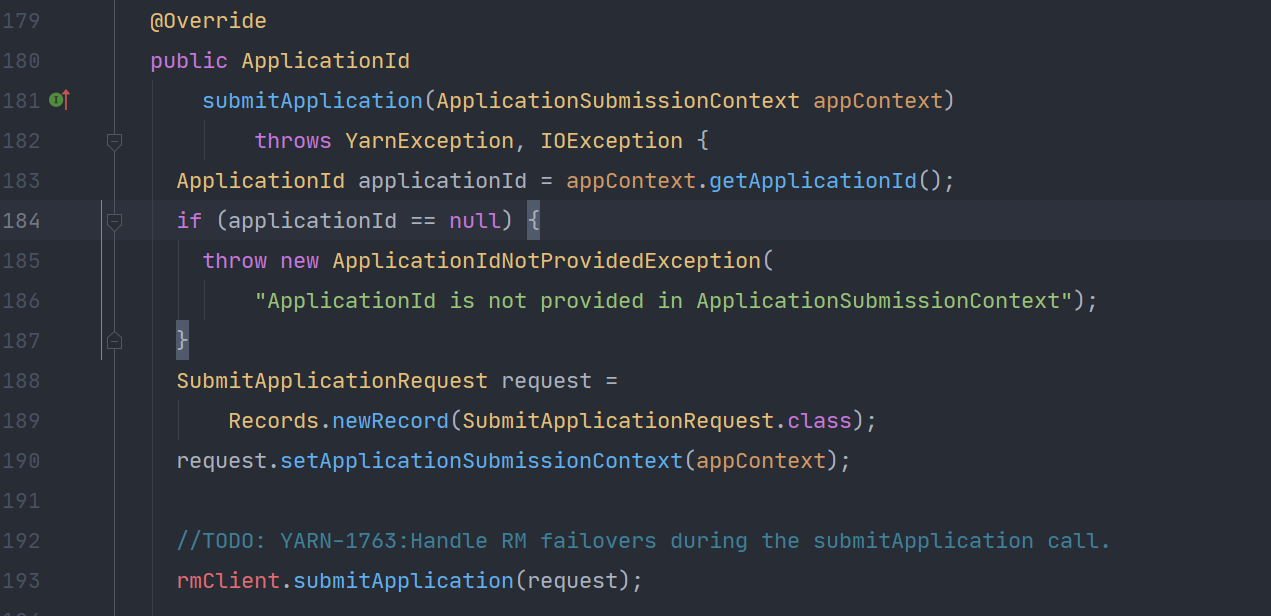The height and width of the screenshot is (616, 1271).
Task: Click the setApplicationSubmissionContext method call
Action: [x=481, y=461]
